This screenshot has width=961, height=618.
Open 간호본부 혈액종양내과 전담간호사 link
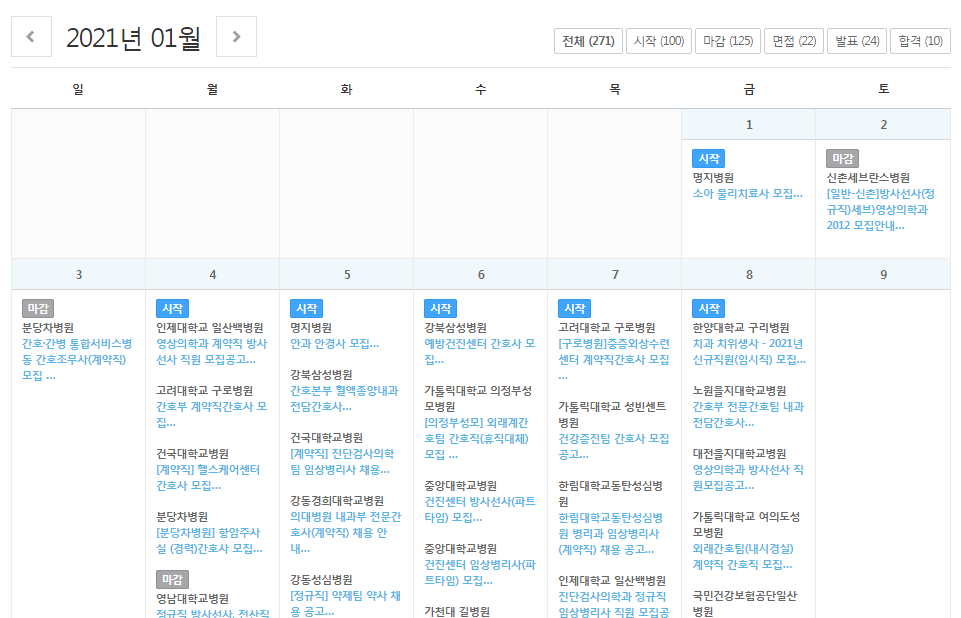344,399
